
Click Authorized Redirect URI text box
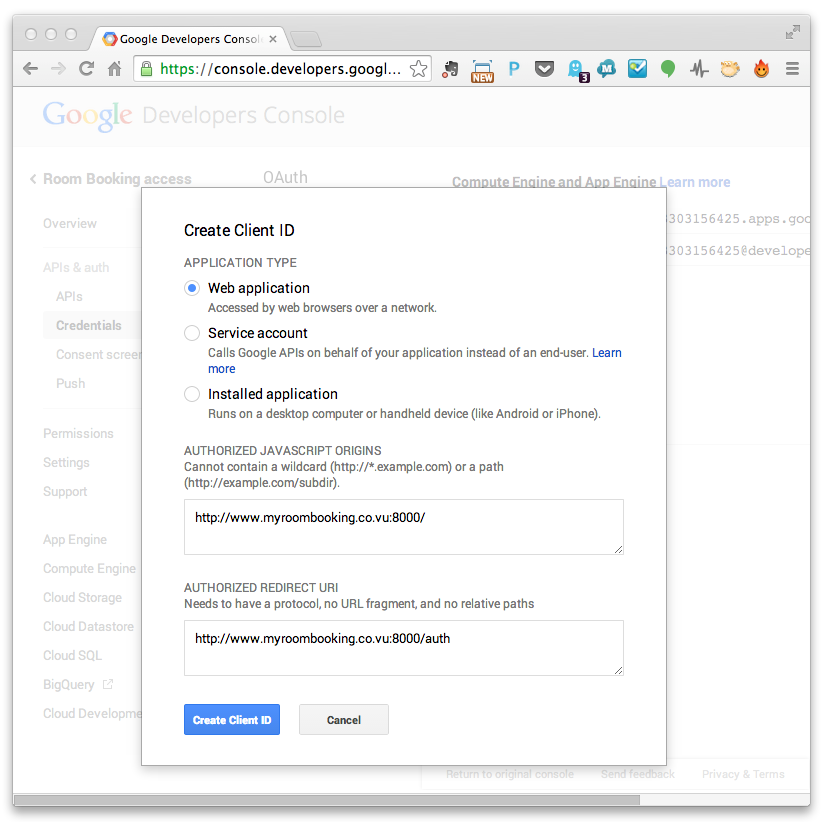(403, 647)
